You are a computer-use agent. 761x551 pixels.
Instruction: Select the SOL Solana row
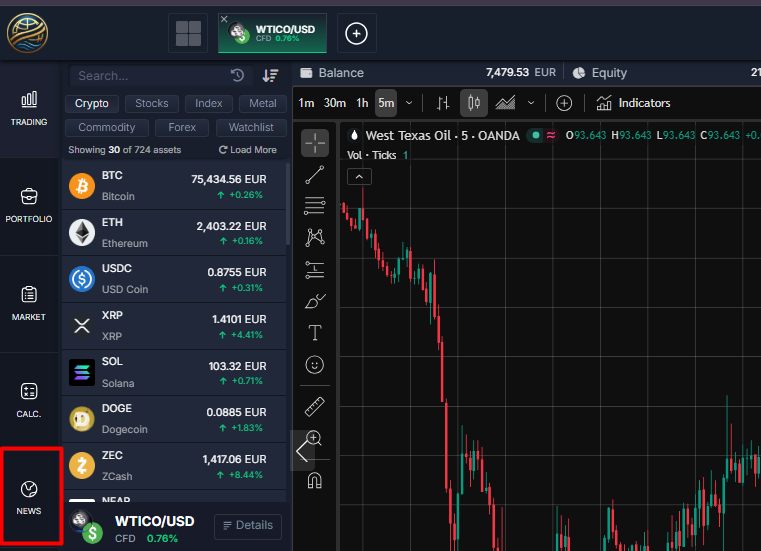pos(174,372)
